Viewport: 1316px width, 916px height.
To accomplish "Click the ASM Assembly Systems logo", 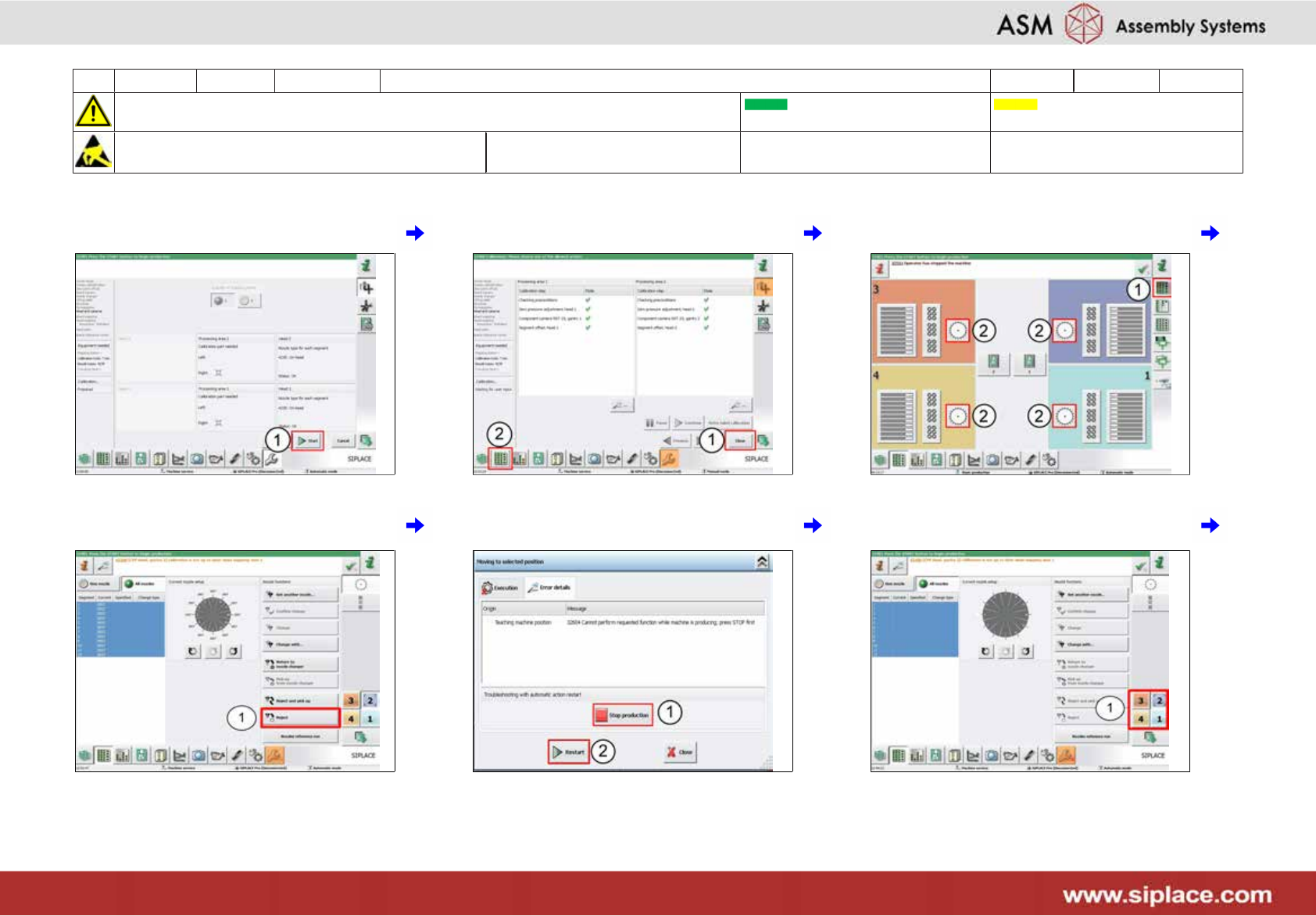I will click(x=1131, y=25).
